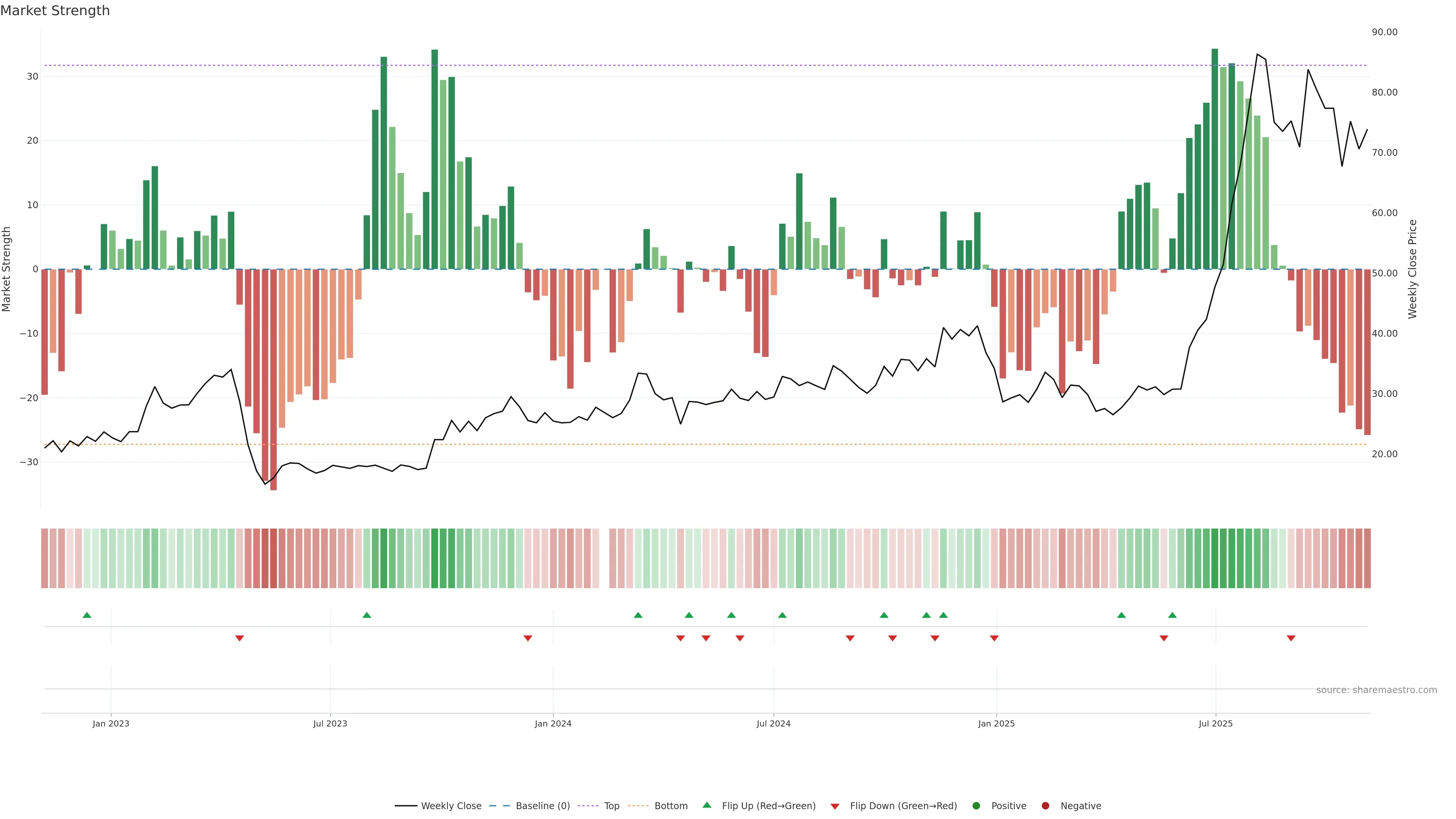Click the rightmost green flip-up marker
The width and height of the screenshot is (1456, 819).
click(x=1172, y=615)
